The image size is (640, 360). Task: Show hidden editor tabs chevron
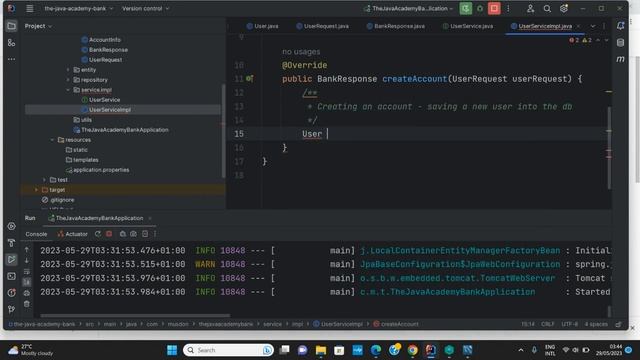click(593, 26)
